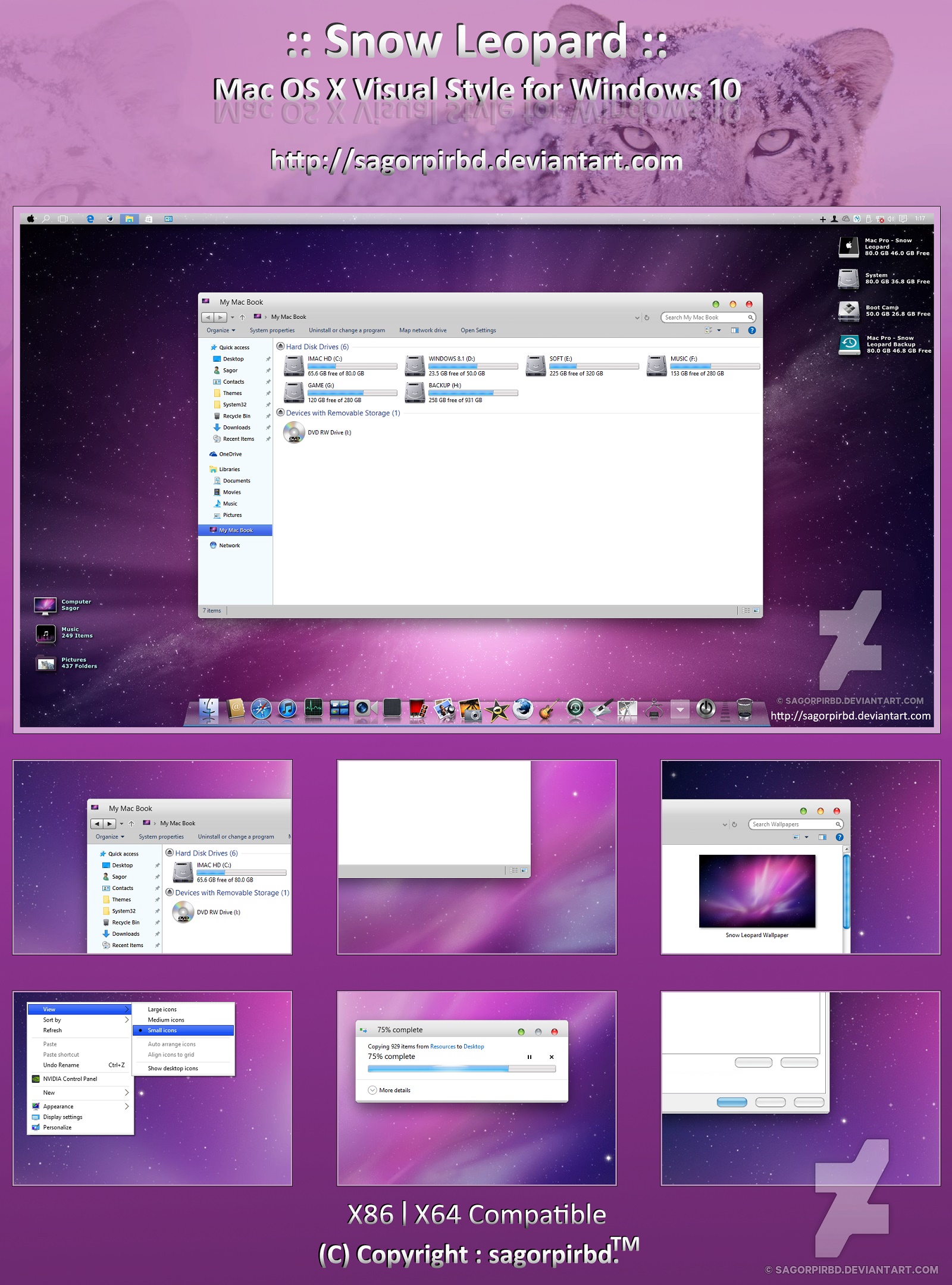Click the power button dock icon
952x1285 pixels.
point(706,709)
